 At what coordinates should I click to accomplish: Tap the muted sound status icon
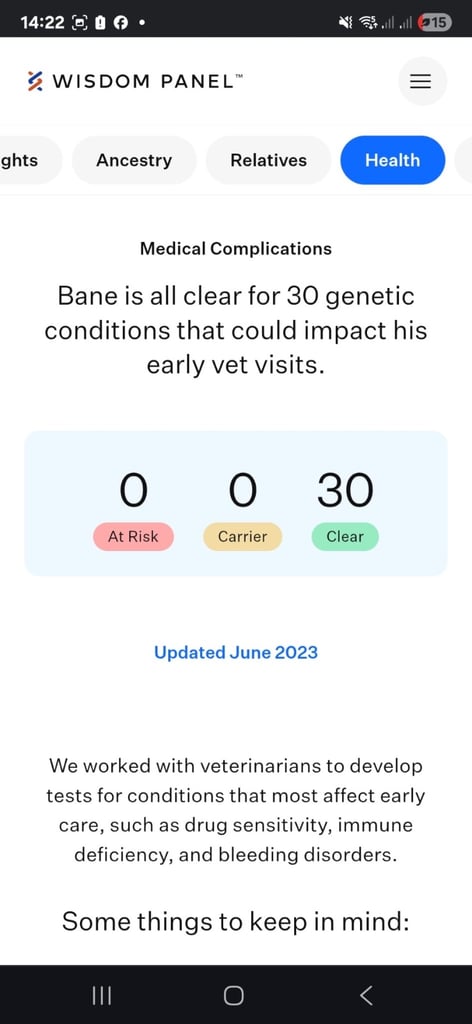click(345, 23)
